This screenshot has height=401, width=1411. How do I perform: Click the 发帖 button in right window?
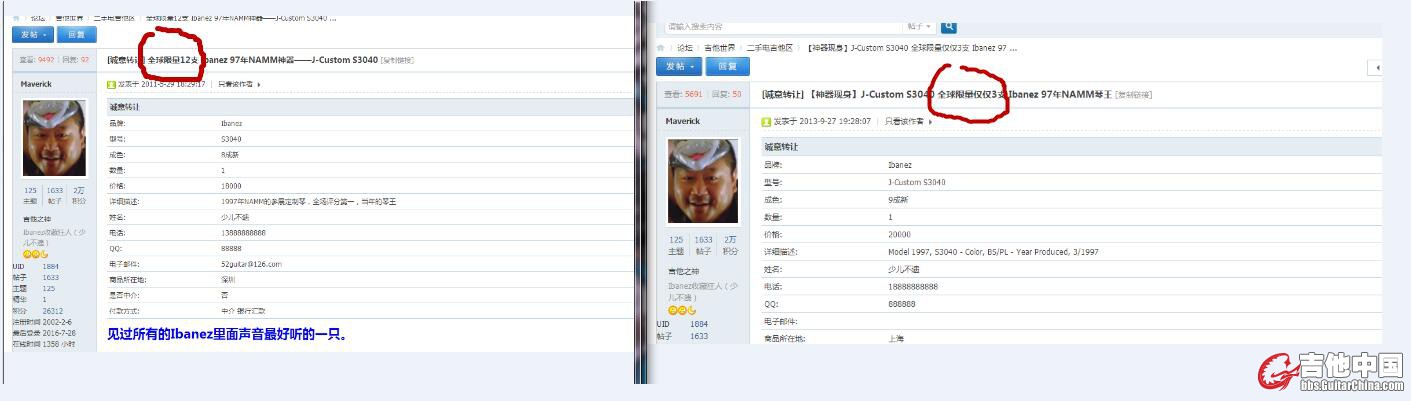[x=679, y=66]
